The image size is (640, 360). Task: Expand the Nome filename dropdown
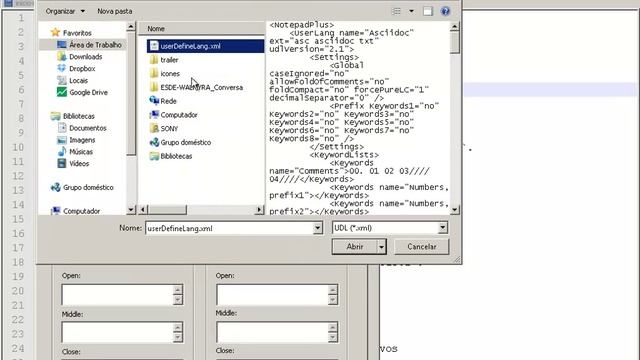coord(318,228)
